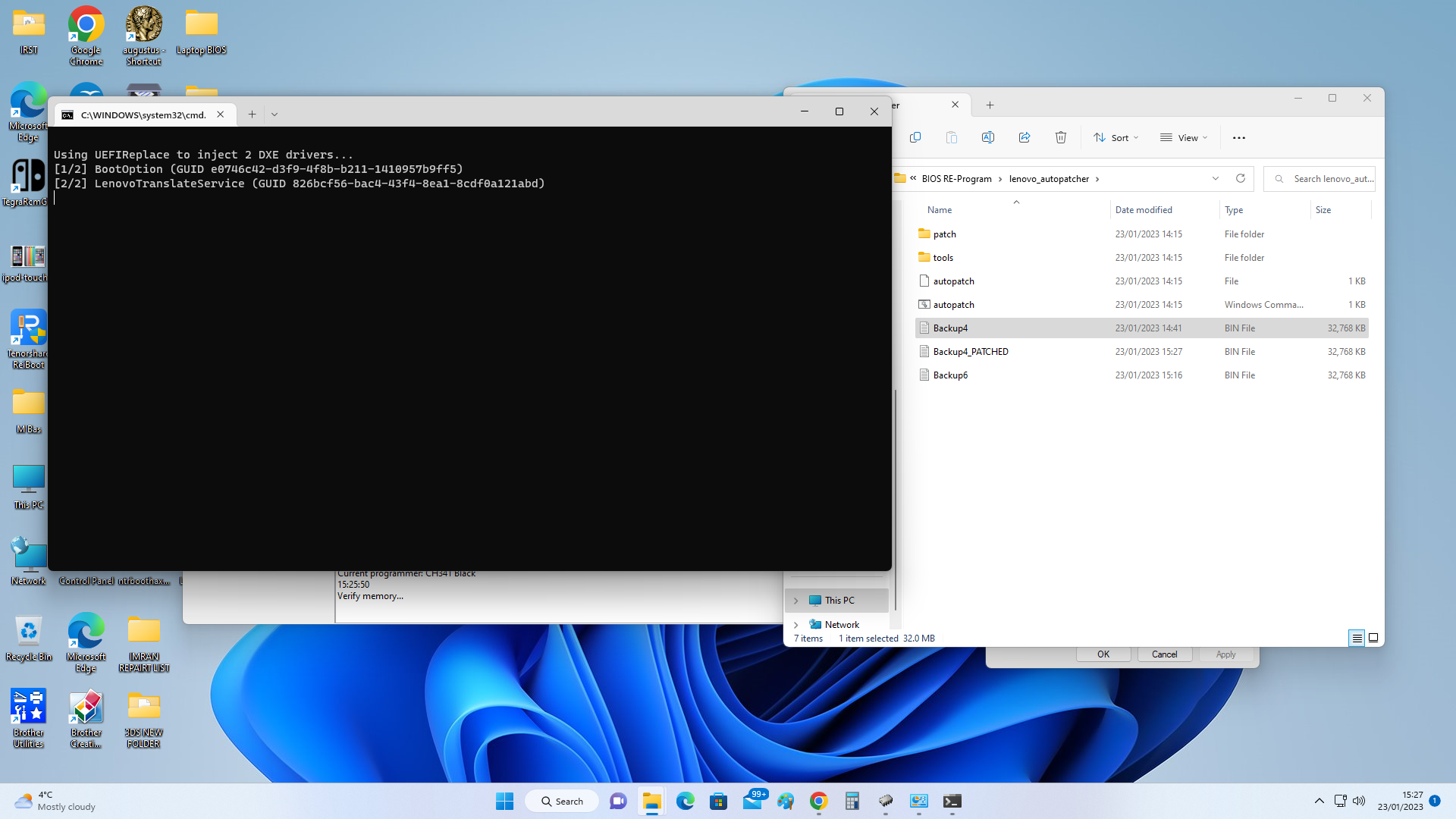Viewport: 1456px width, 819px height.
Task: Click the OK button in dialog
Action: (x=1103, y=654)
